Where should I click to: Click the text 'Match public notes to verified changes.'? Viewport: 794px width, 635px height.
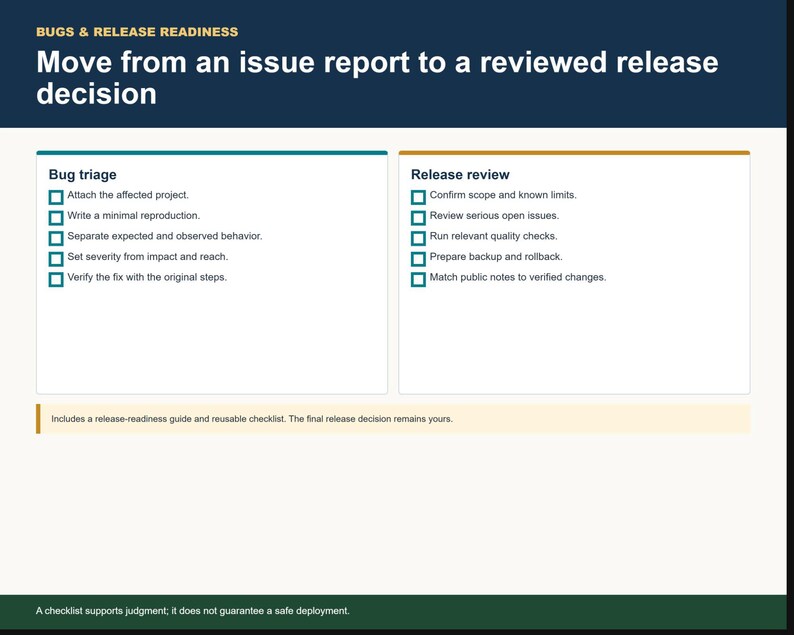tap(518, 277)
